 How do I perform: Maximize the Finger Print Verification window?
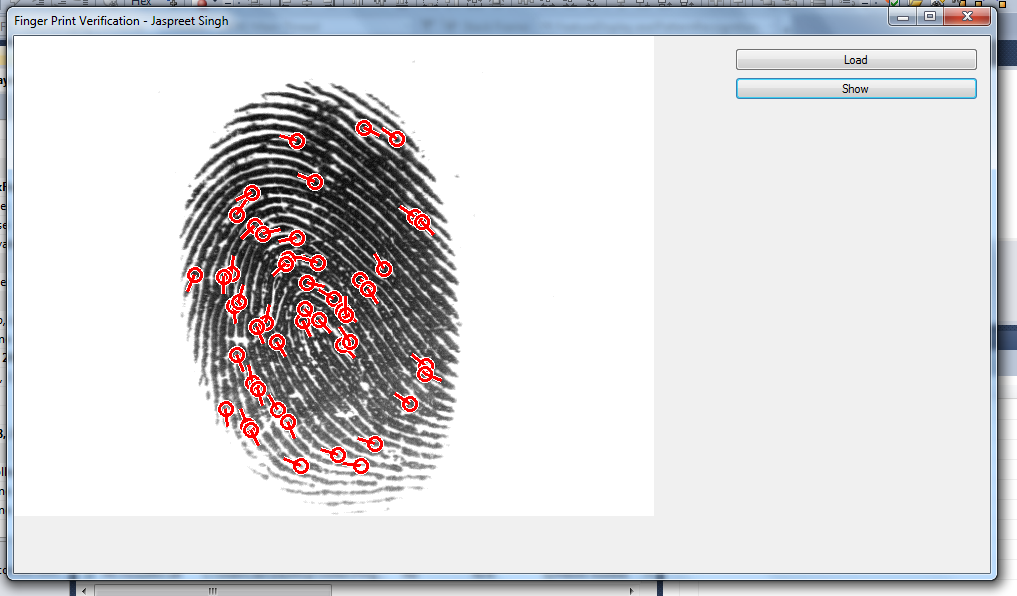[x=930, y=17]
